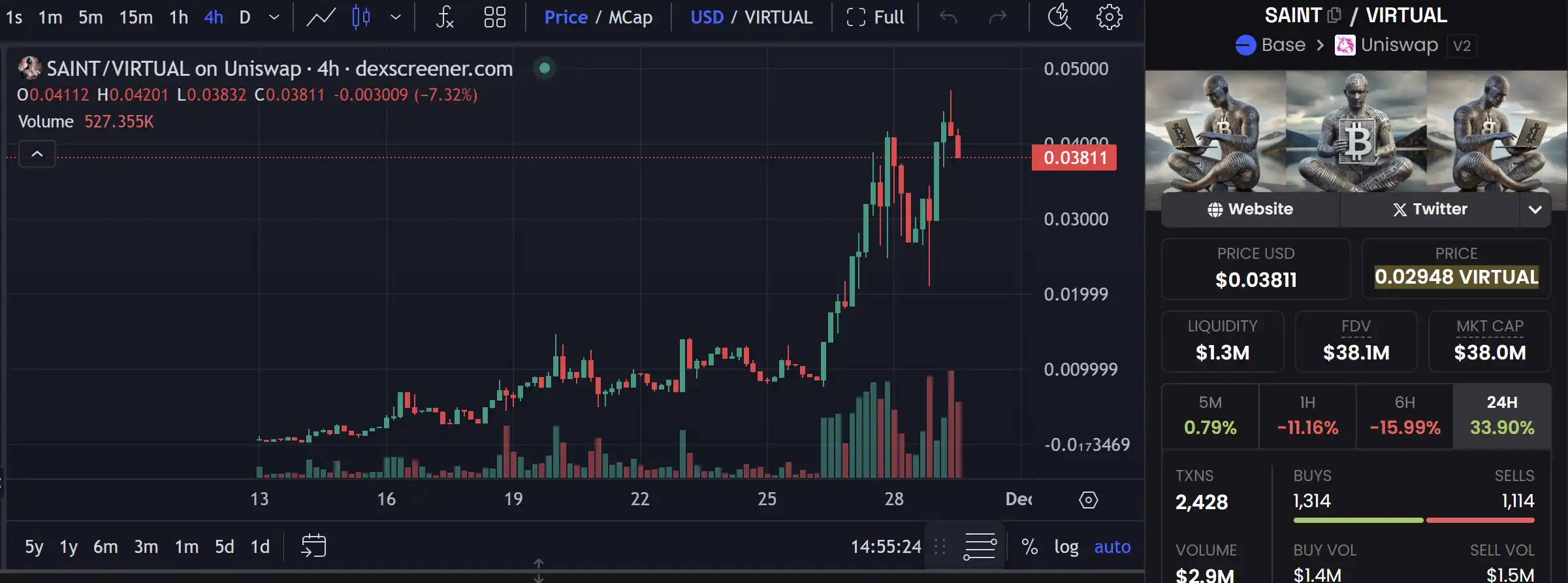Screen dimensions: 1568x583
Task: Open the go-to-date calendar icon
Action: pos(313,546)
